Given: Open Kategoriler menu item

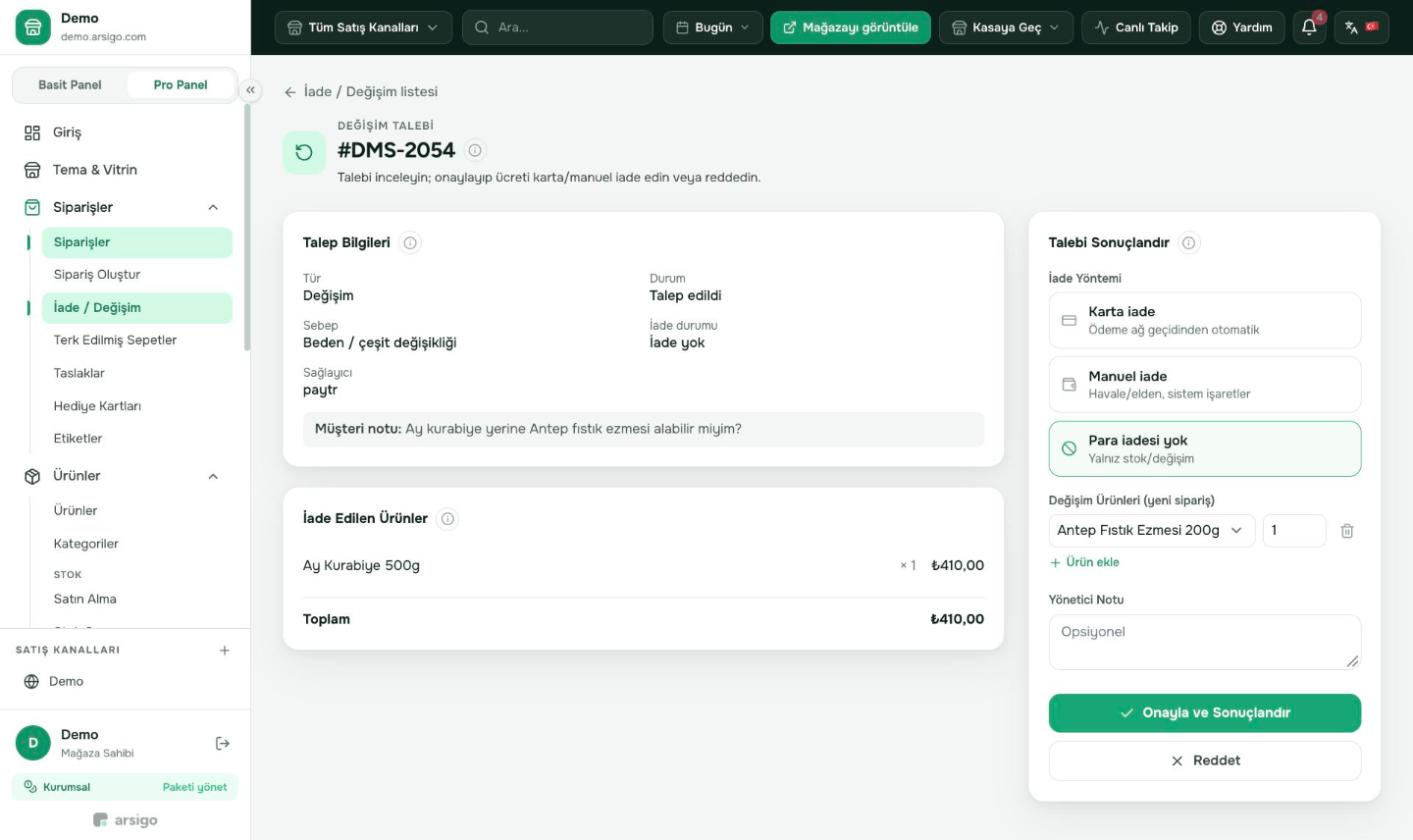Looking at the screenshot, I should pyautogui.click(x=137, y=544).
